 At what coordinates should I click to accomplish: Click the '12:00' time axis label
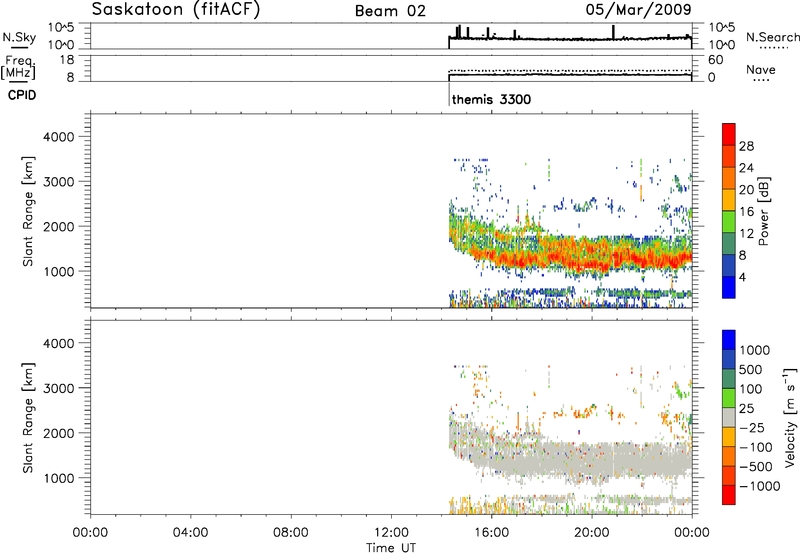(391, 533)
